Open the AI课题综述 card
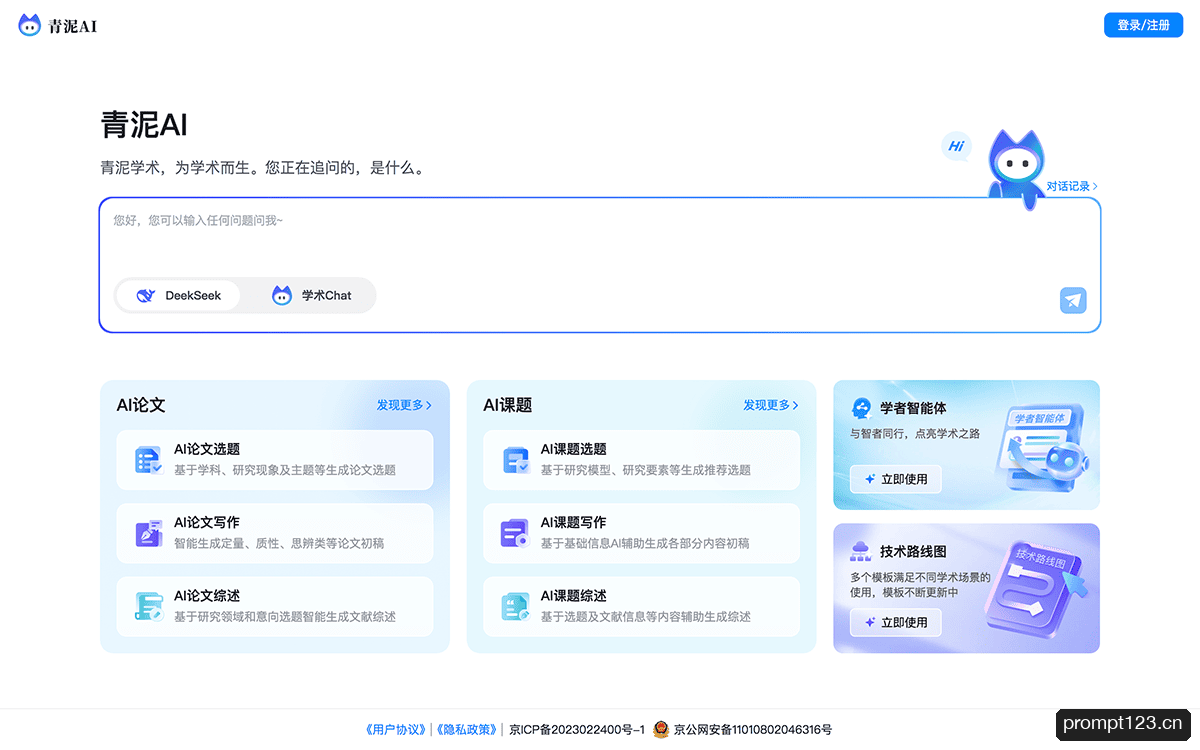The height and width of the screenshot is (750, 1200). 641,606
